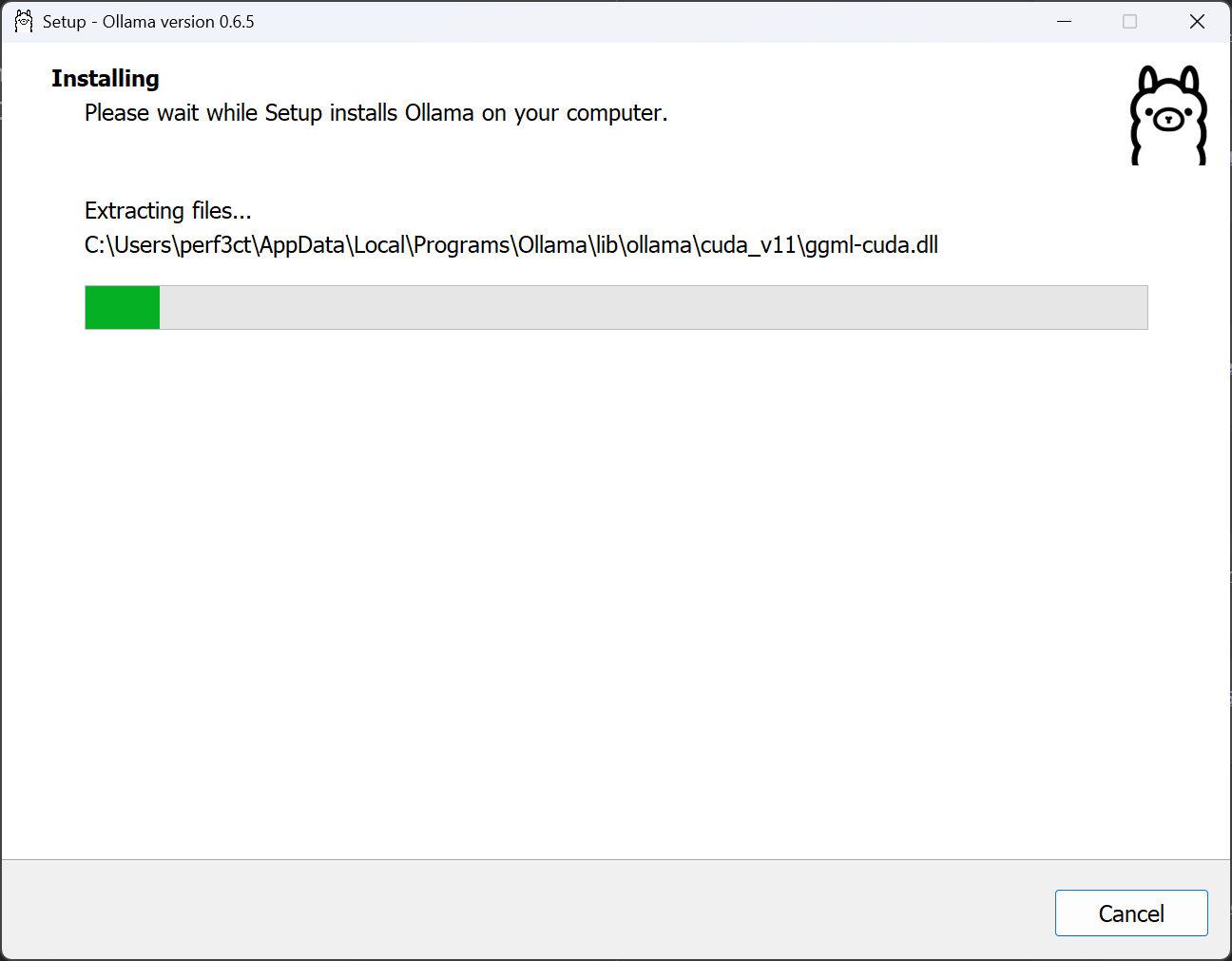Viewport: 1232px width, 961px height.
Task: Click the 'Please wait while Setup' message
Action: click(x=375, y=113)
